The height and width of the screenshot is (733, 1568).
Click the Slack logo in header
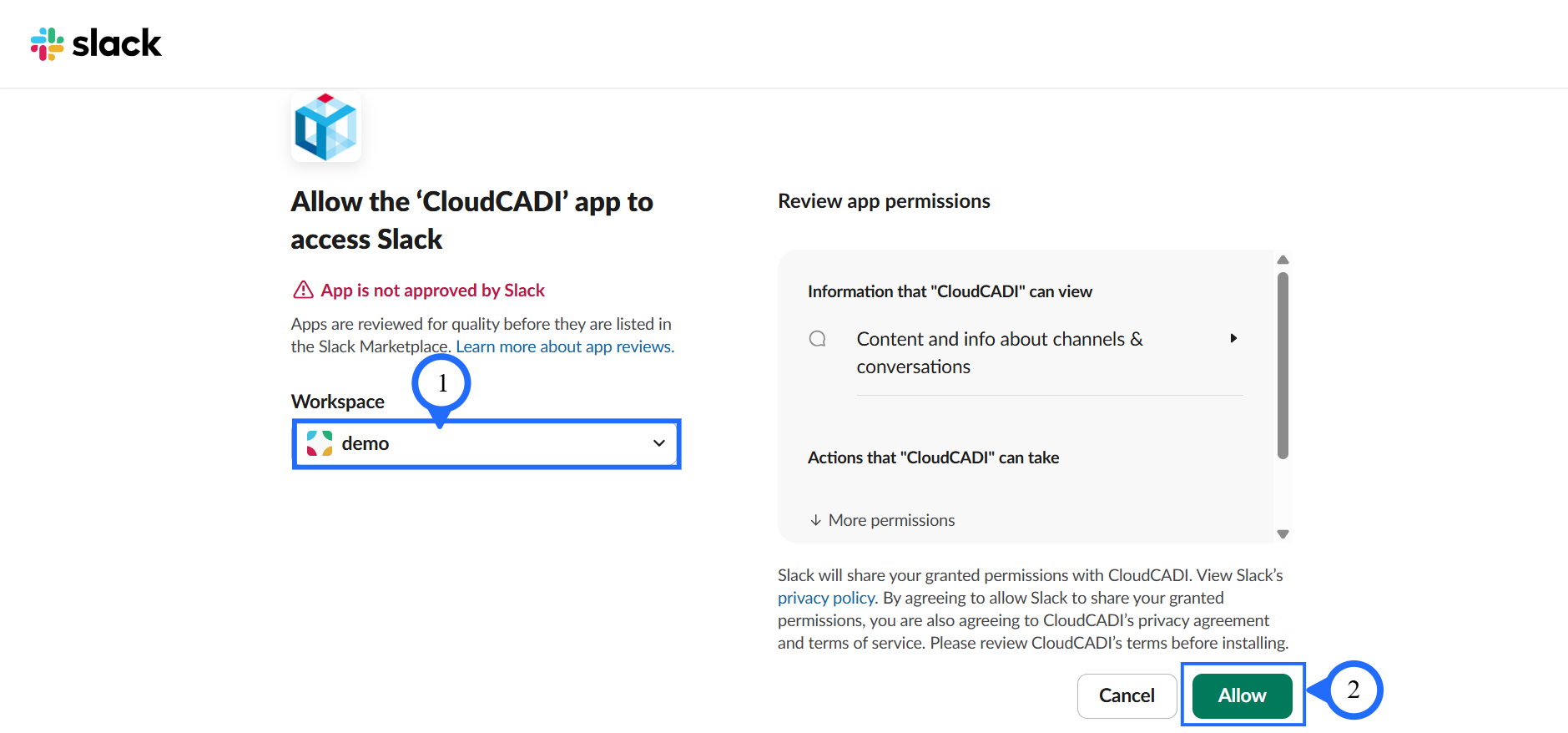click(96, 43)
